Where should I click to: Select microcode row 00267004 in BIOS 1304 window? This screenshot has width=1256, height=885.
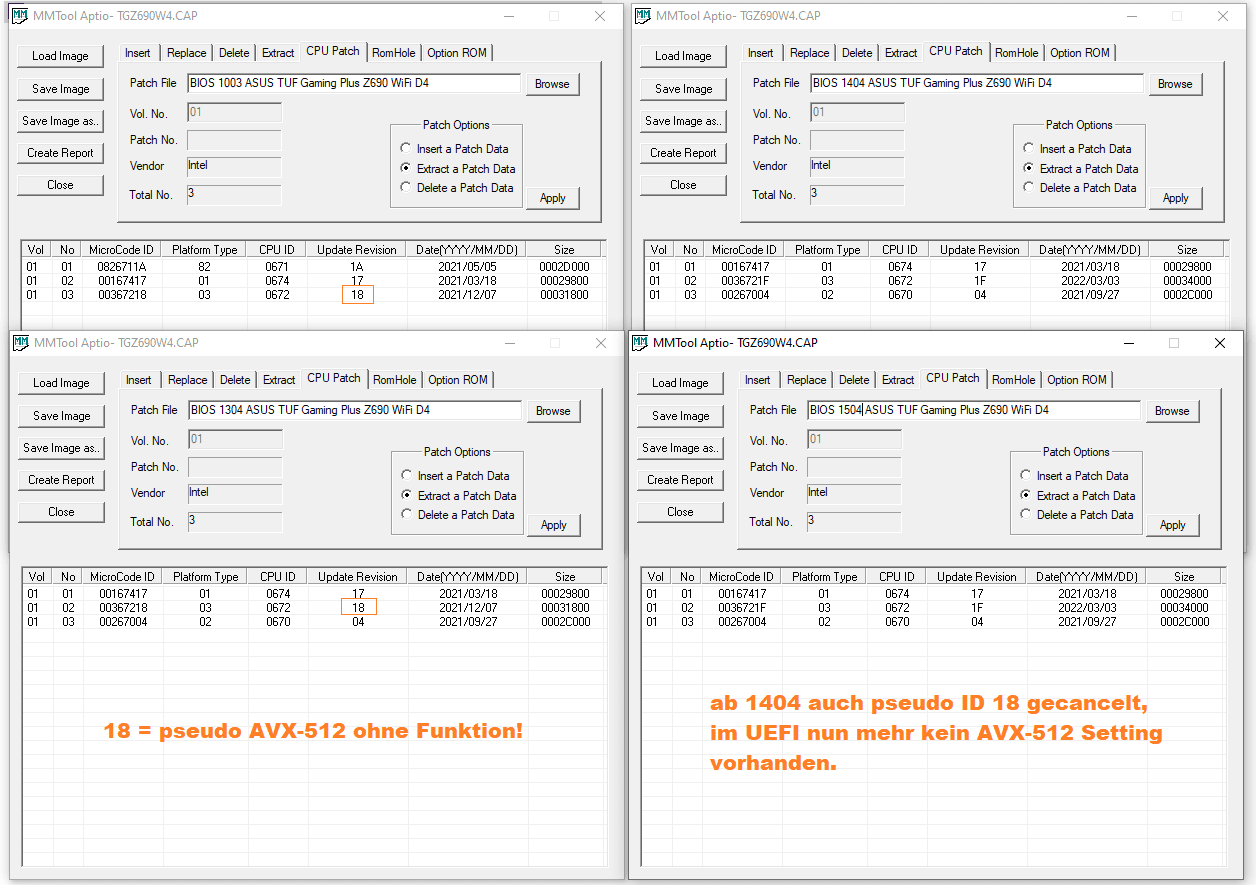pyautogui.click(x=312, y=622)
